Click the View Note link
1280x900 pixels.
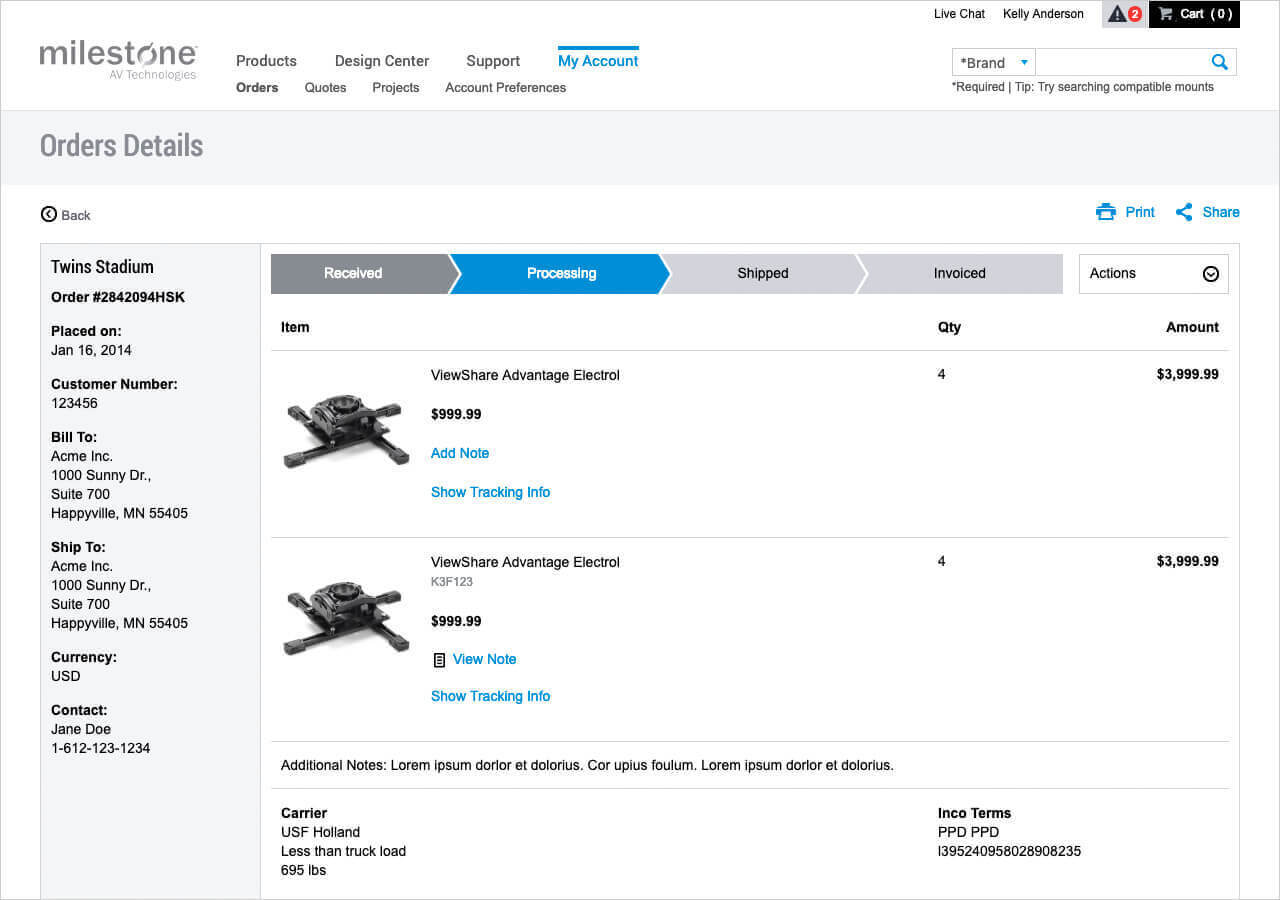[x=484, y=659]
